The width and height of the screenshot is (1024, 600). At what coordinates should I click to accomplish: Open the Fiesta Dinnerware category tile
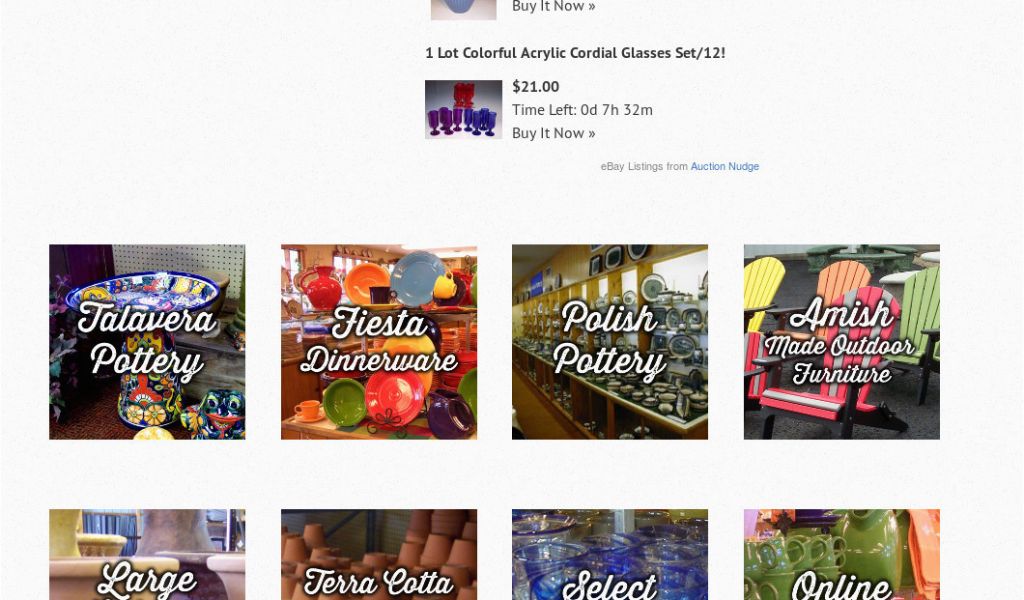pyautogui.click(x=379, y=341)
